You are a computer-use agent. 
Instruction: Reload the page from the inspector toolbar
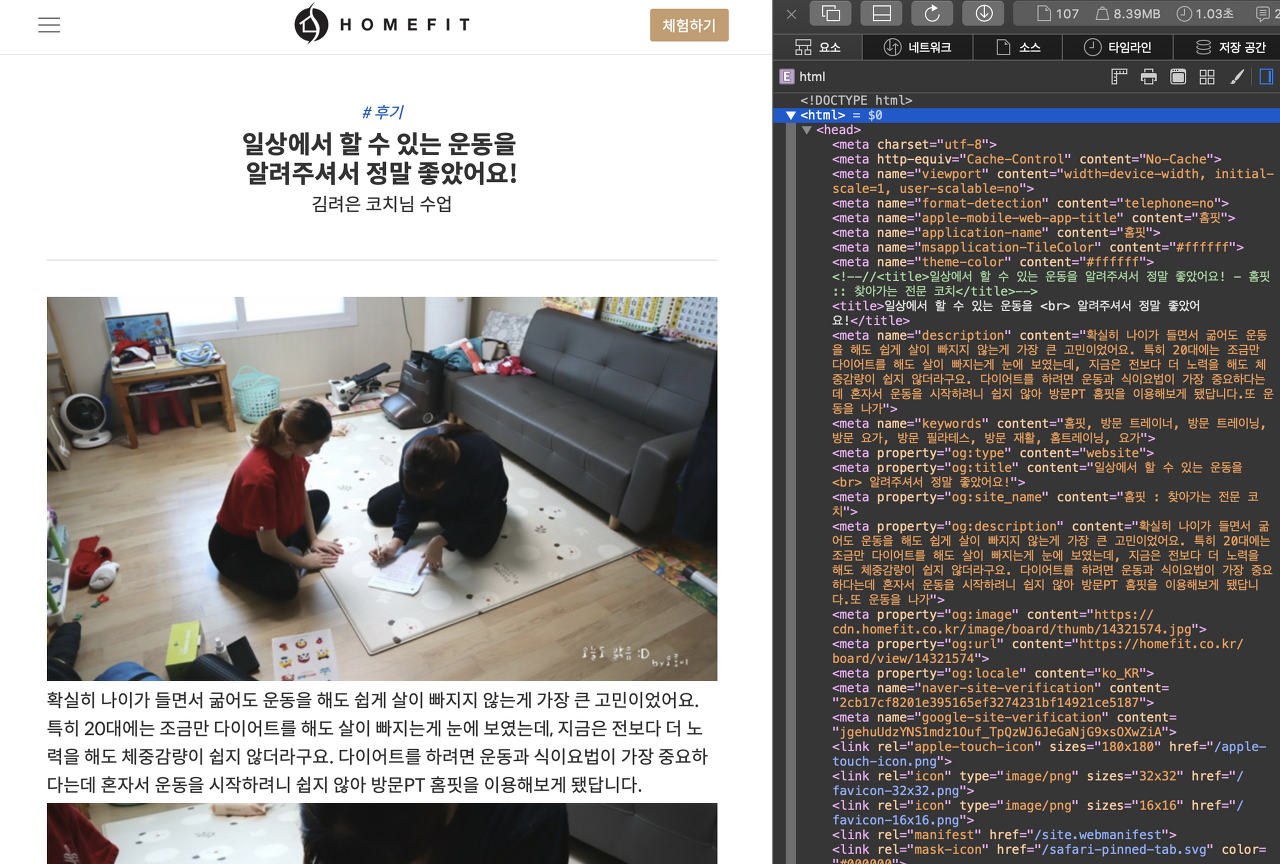[x=930, y=13]
